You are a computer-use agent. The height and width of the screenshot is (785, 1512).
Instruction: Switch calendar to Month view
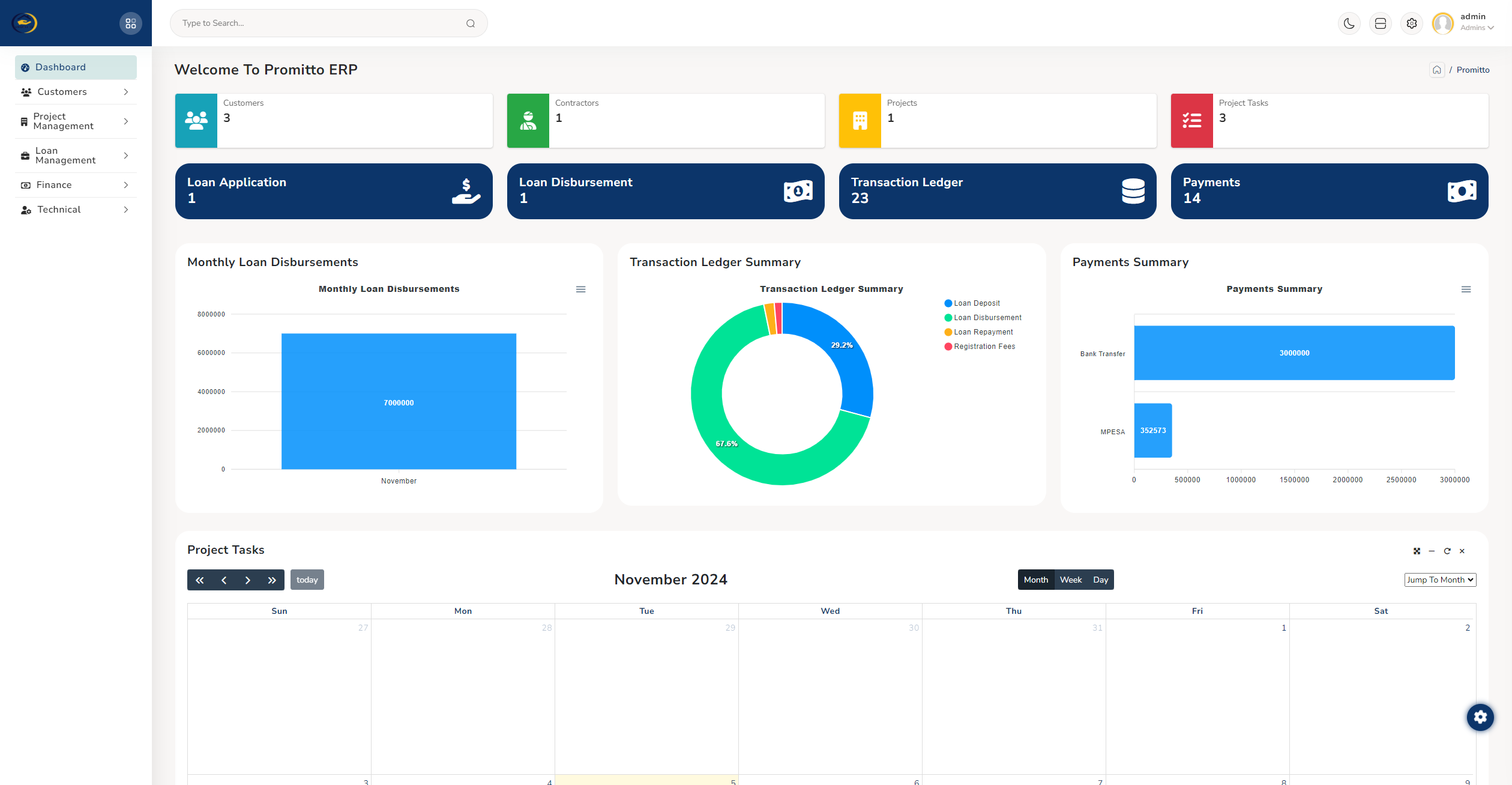tap(1036, 580)
